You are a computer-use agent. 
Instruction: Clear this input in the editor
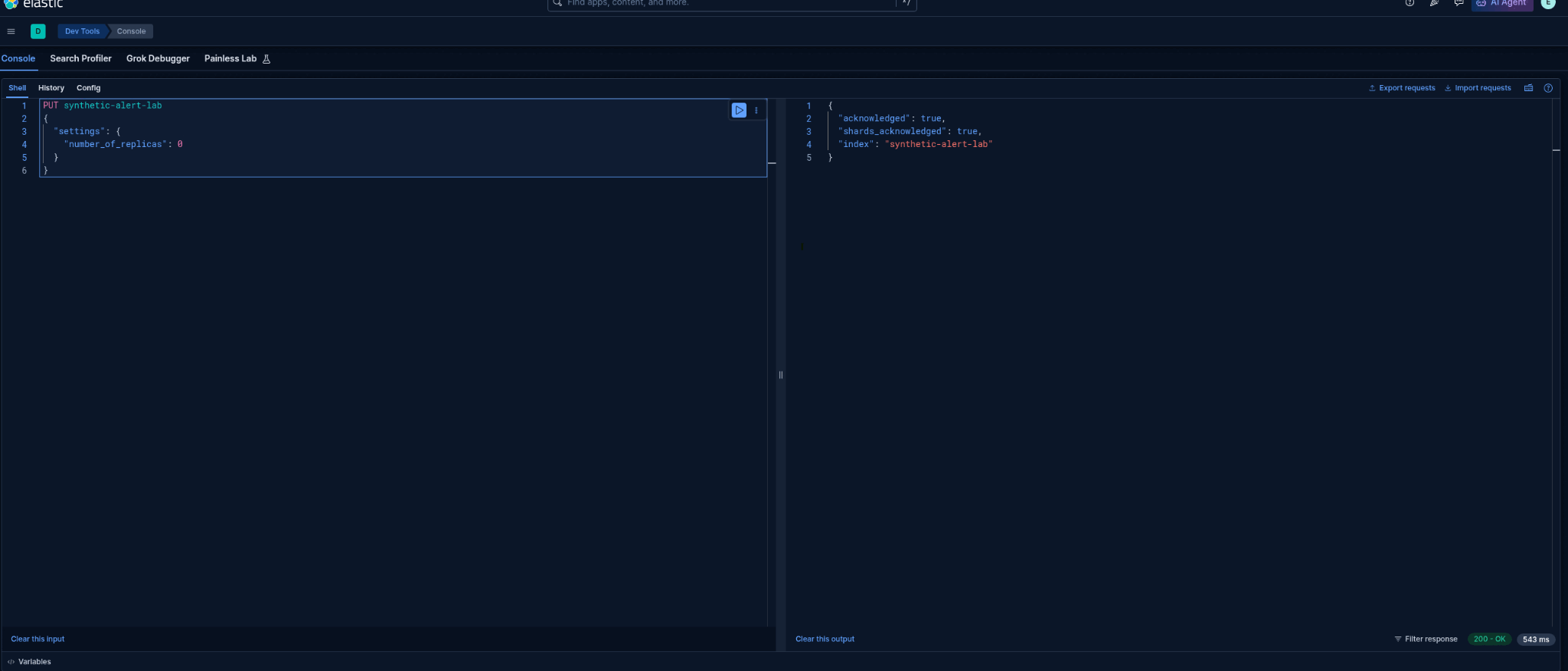tap(38, 639)
